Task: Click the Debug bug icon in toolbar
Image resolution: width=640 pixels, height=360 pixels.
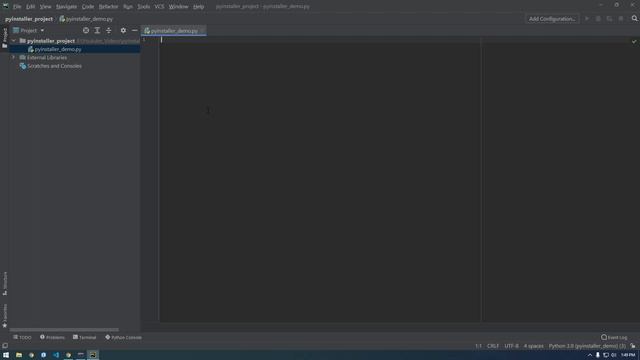Action: (598, 19)
